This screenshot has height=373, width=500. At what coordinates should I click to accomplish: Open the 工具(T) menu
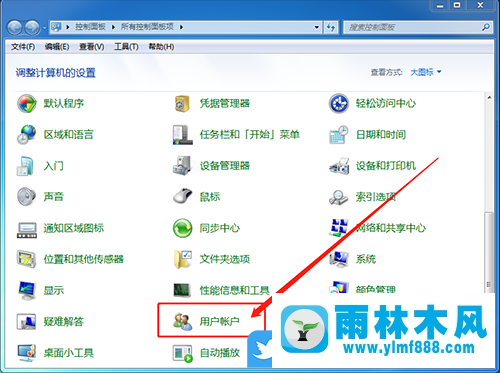click(x=126, y=47)
